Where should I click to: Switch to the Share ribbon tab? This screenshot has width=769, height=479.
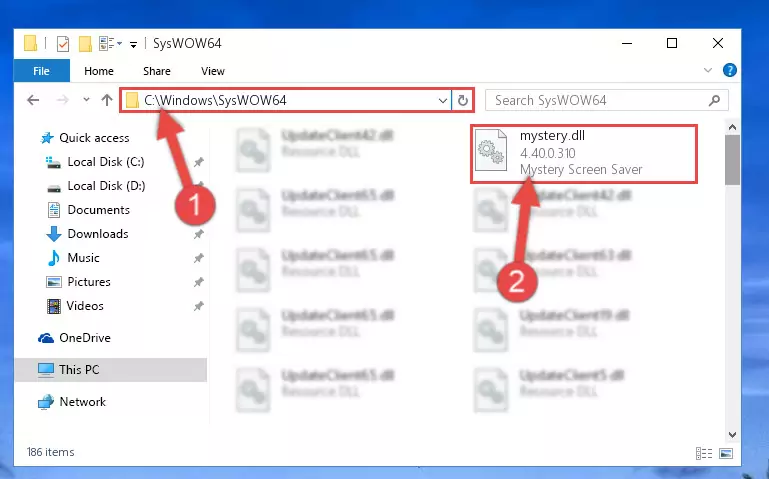tap(157, 71)
